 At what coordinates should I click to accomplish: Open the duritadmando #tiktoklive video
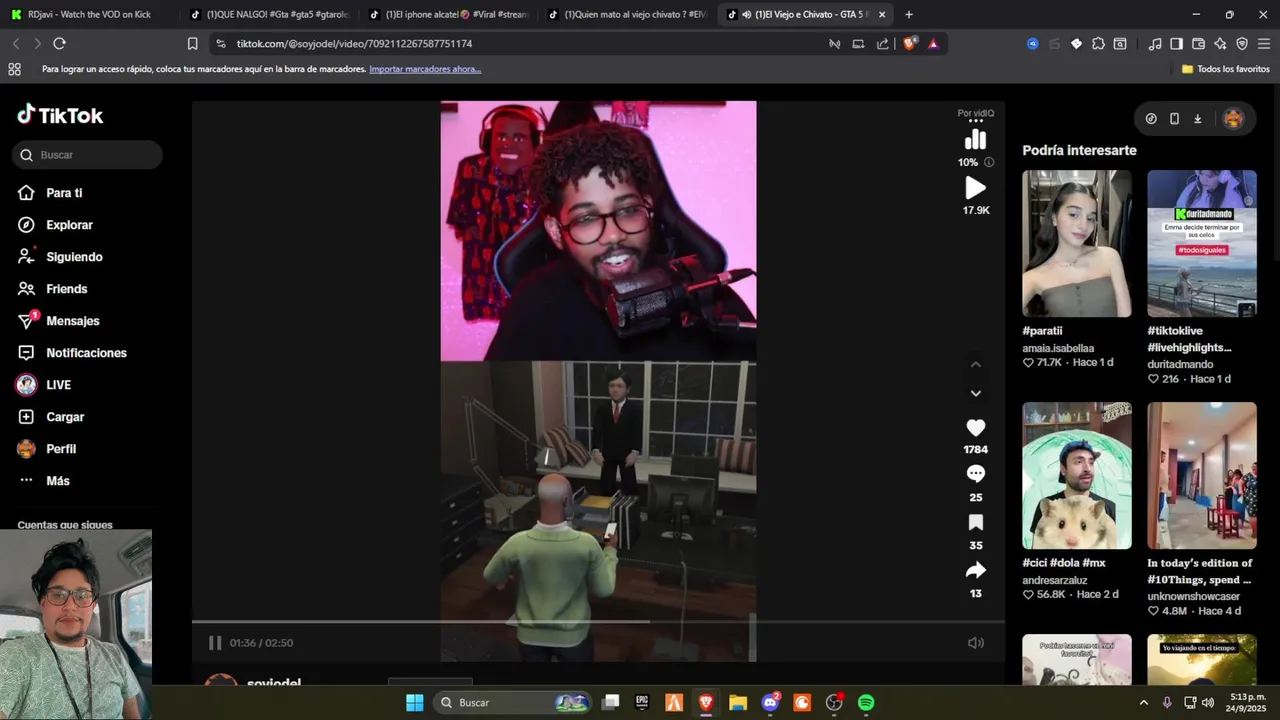coord(1202,243)
